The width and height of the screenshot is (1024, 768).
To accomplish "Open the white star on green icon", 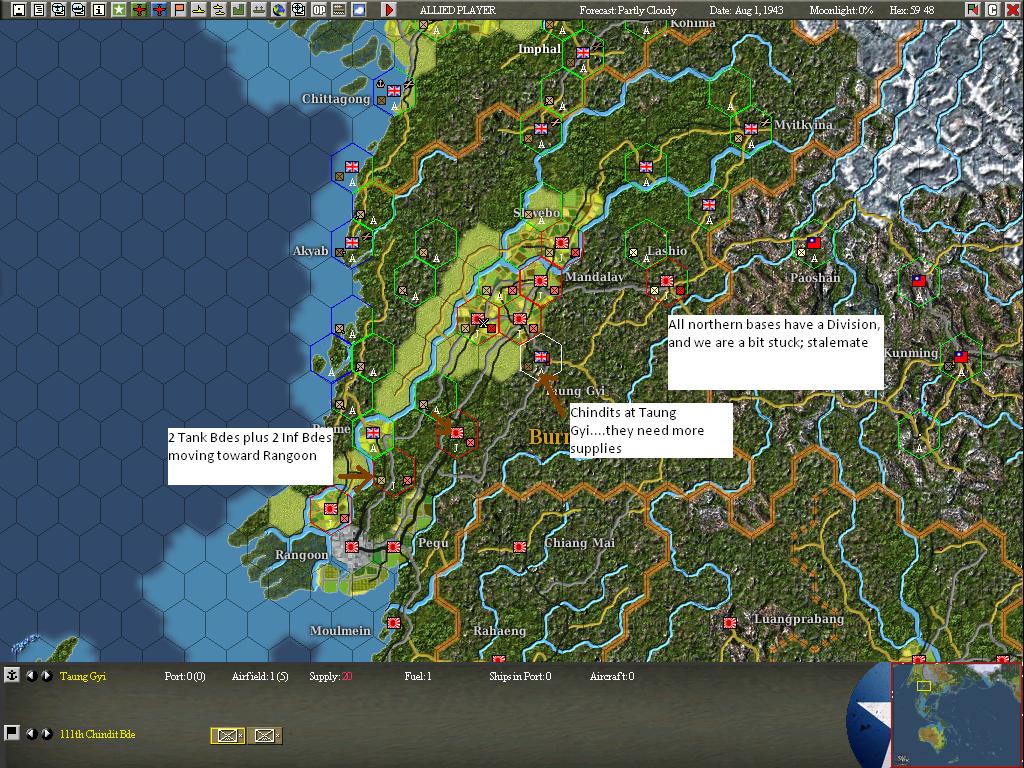I will point(118,9).
